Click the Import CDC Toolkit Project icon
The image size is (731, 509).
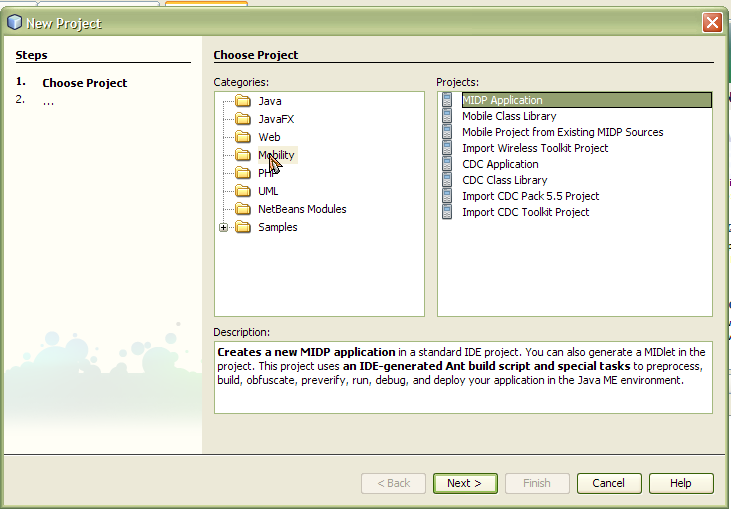[x=447, y=212]
